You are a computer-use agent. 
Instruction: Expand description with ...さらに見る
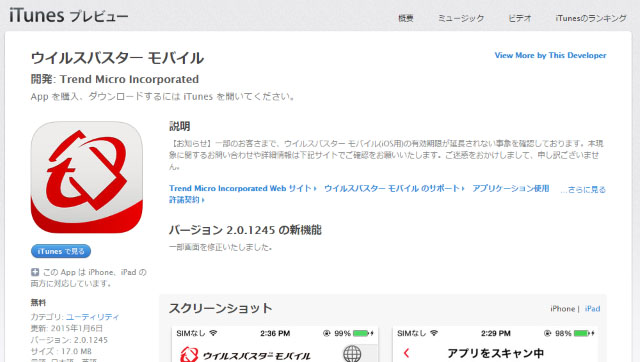pos(583,190)
